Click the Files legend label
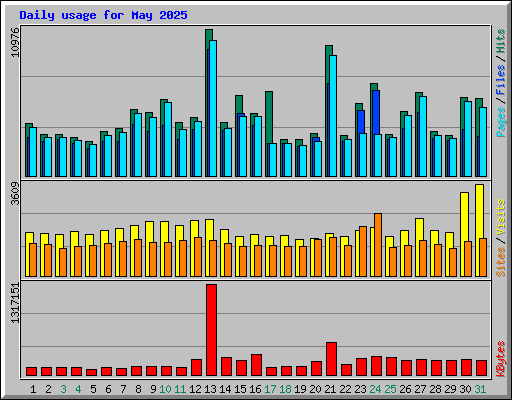Image resolution: width=512 pixels, height=400 pixels. click(x=501, y=80)
